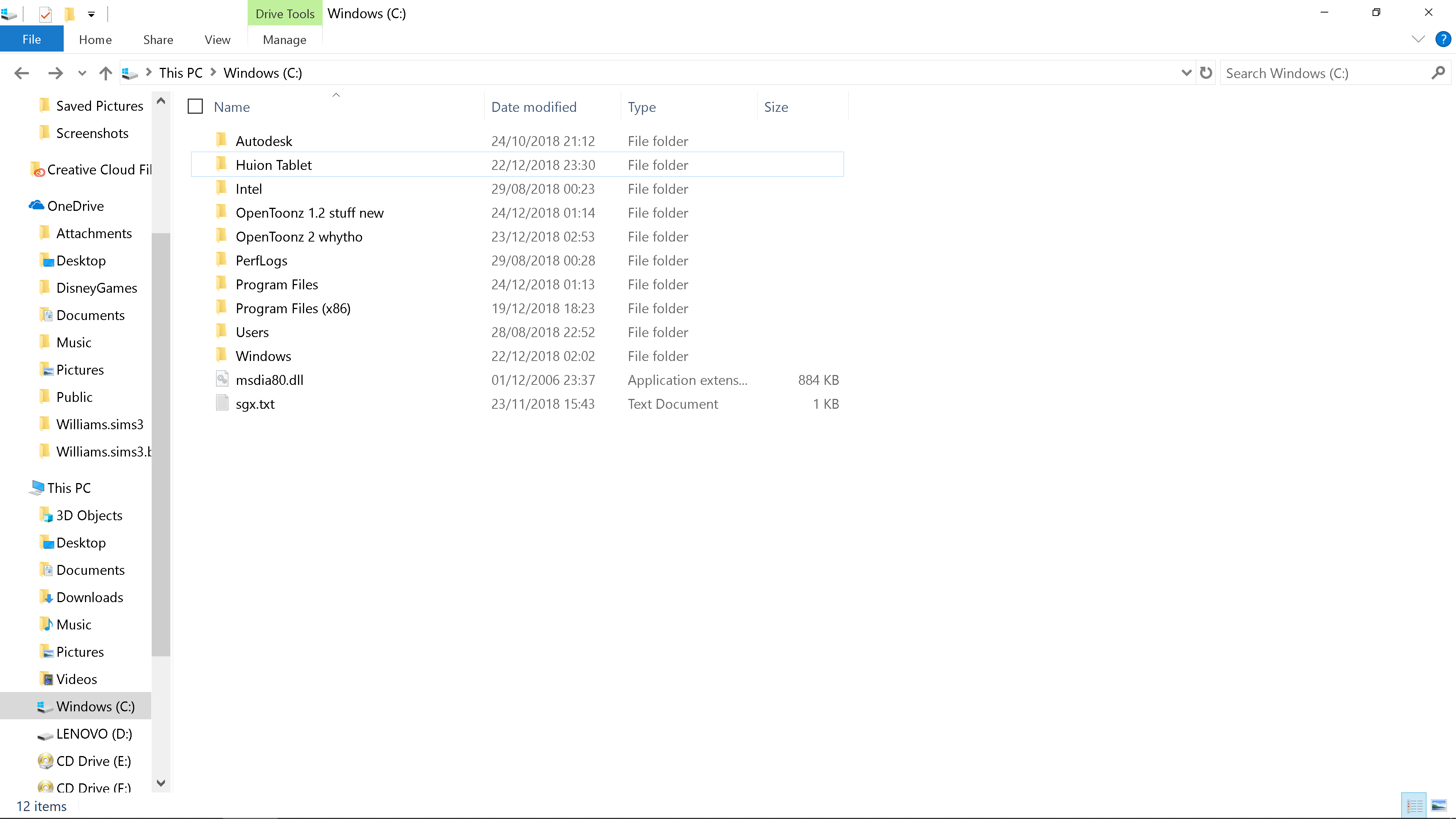Open the recent locations dropdown arrow

pos(82,73)
